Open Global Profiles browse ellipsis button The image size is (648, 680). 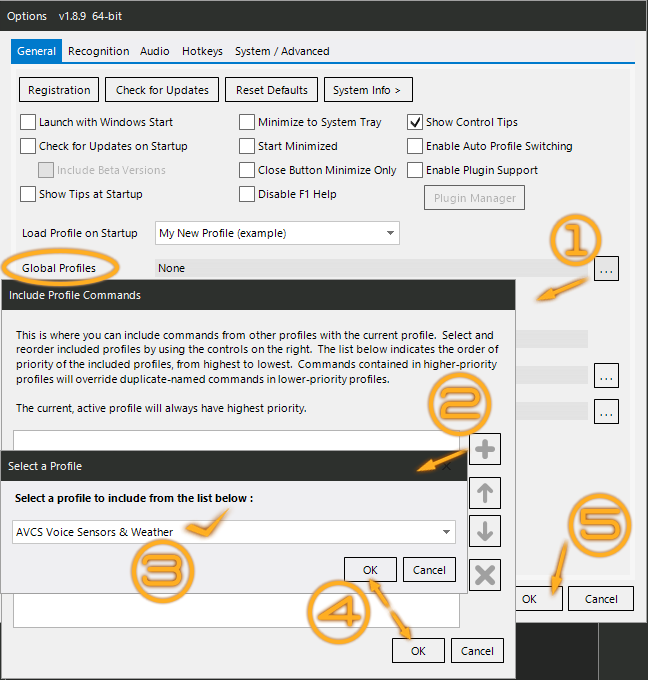[x=606, y=268]
